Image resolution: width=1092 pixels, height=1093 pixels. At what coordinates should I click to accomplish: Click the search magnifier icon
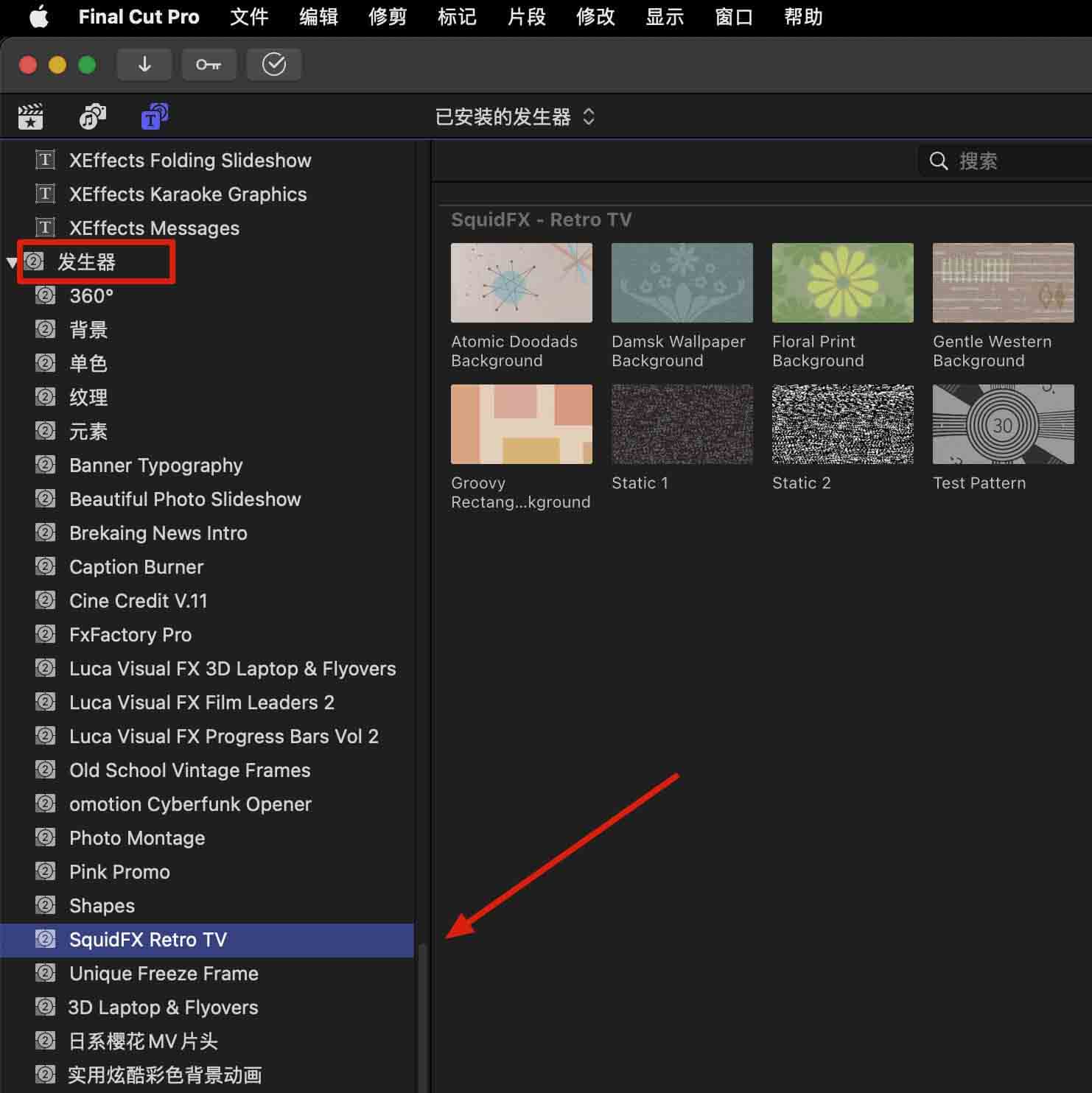(938, 161)
